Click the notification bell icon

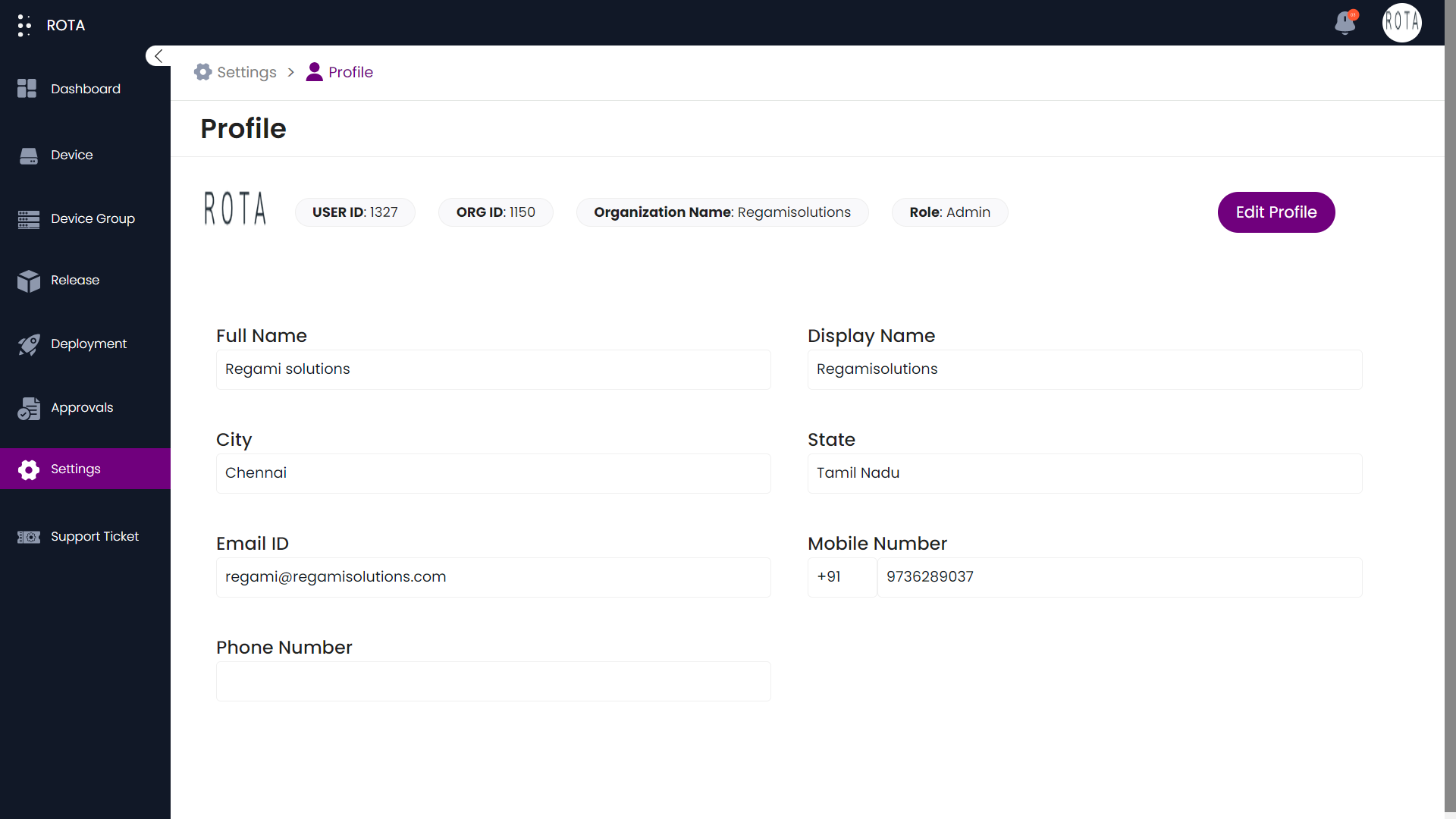(x=1345, y=22)
